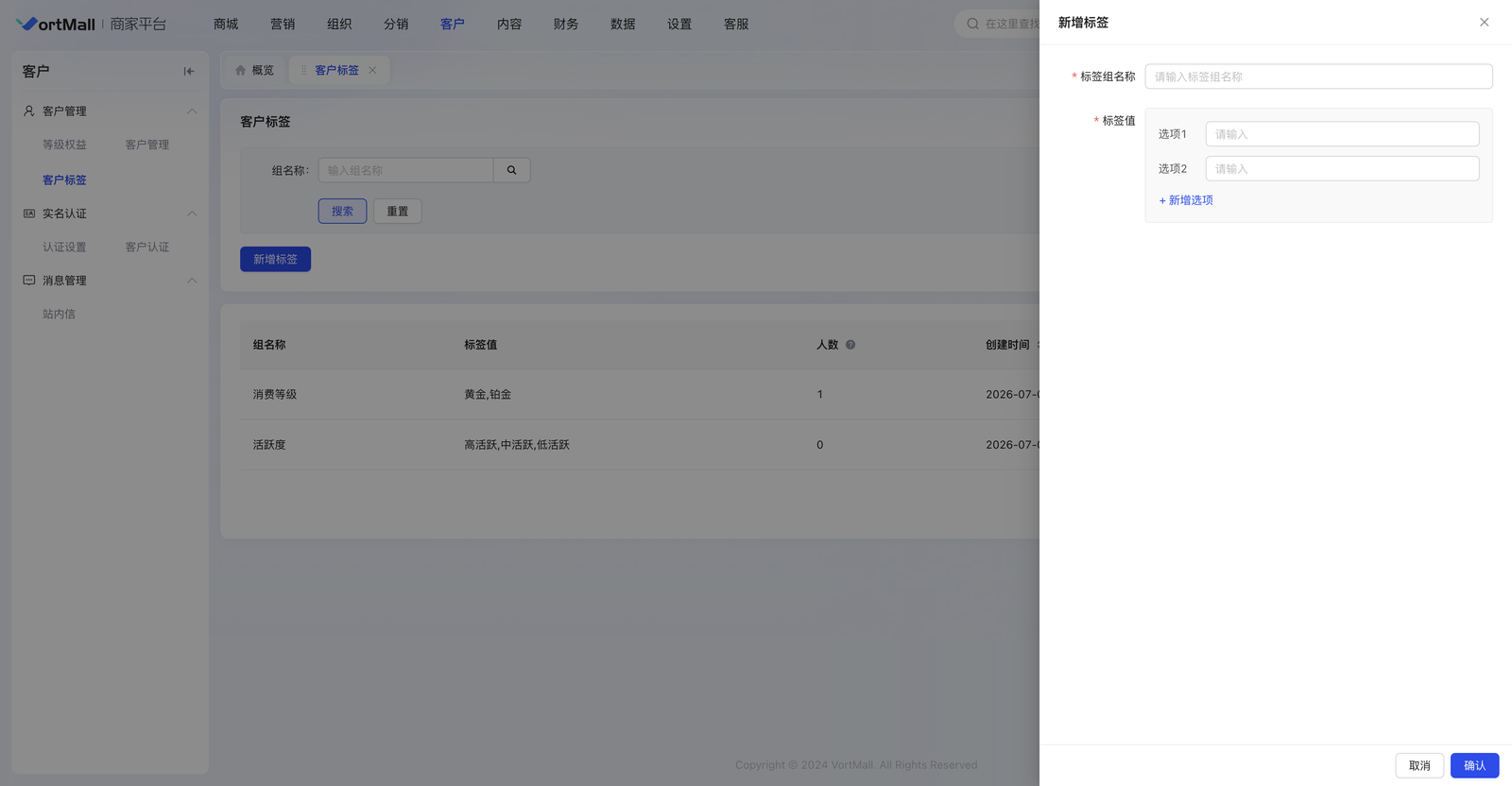Click the global search magnifier icon in header
This screenshot has width=1512, height=786.
click(972, 24)
